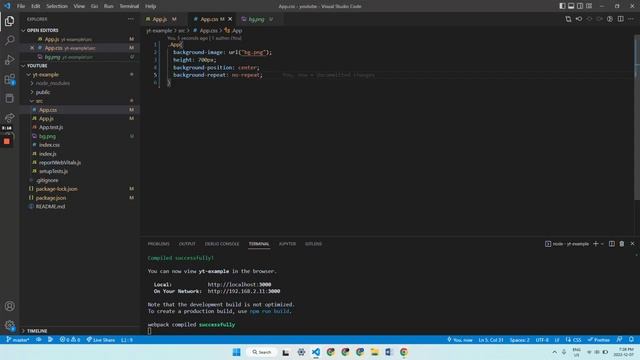Split the editor to the right
This screenshot has width=640, height=360.
click(620, 19)
